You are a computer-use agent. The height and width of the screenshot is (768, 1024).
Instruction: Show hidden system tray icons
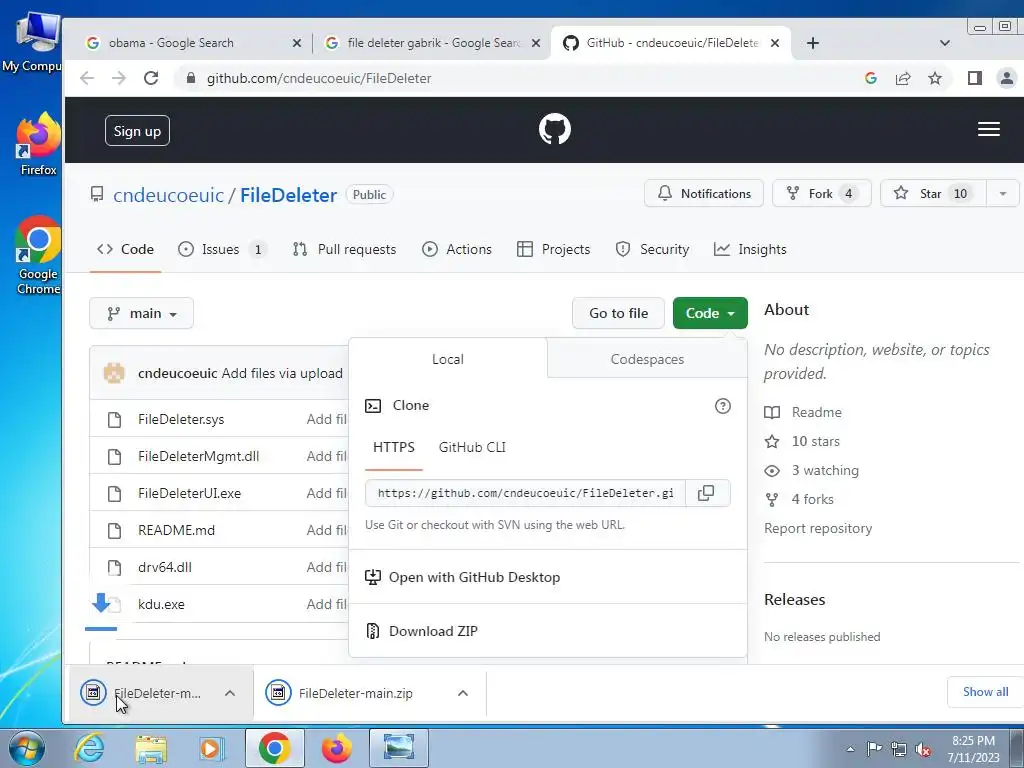pos(850,749)
